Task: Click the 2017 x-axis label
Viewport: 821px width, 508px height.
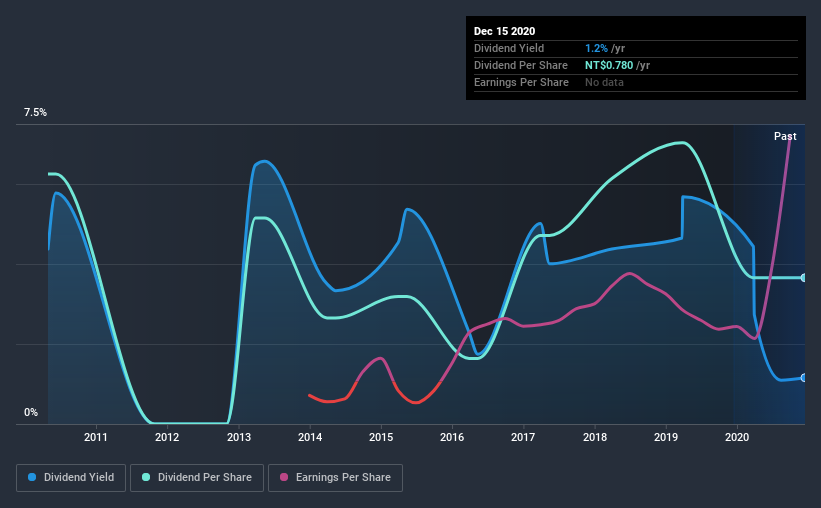Action: coord(523,437)
